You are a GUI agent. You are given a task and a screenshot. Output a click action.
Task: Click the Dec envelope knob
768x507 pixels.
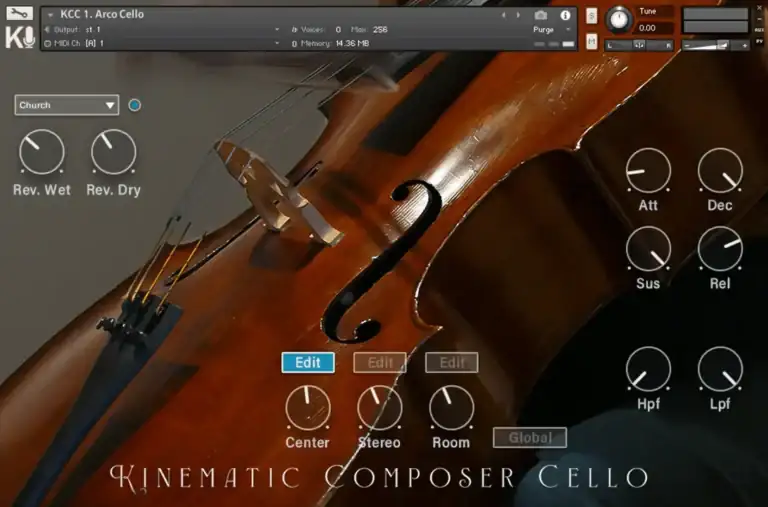(720, 170)
